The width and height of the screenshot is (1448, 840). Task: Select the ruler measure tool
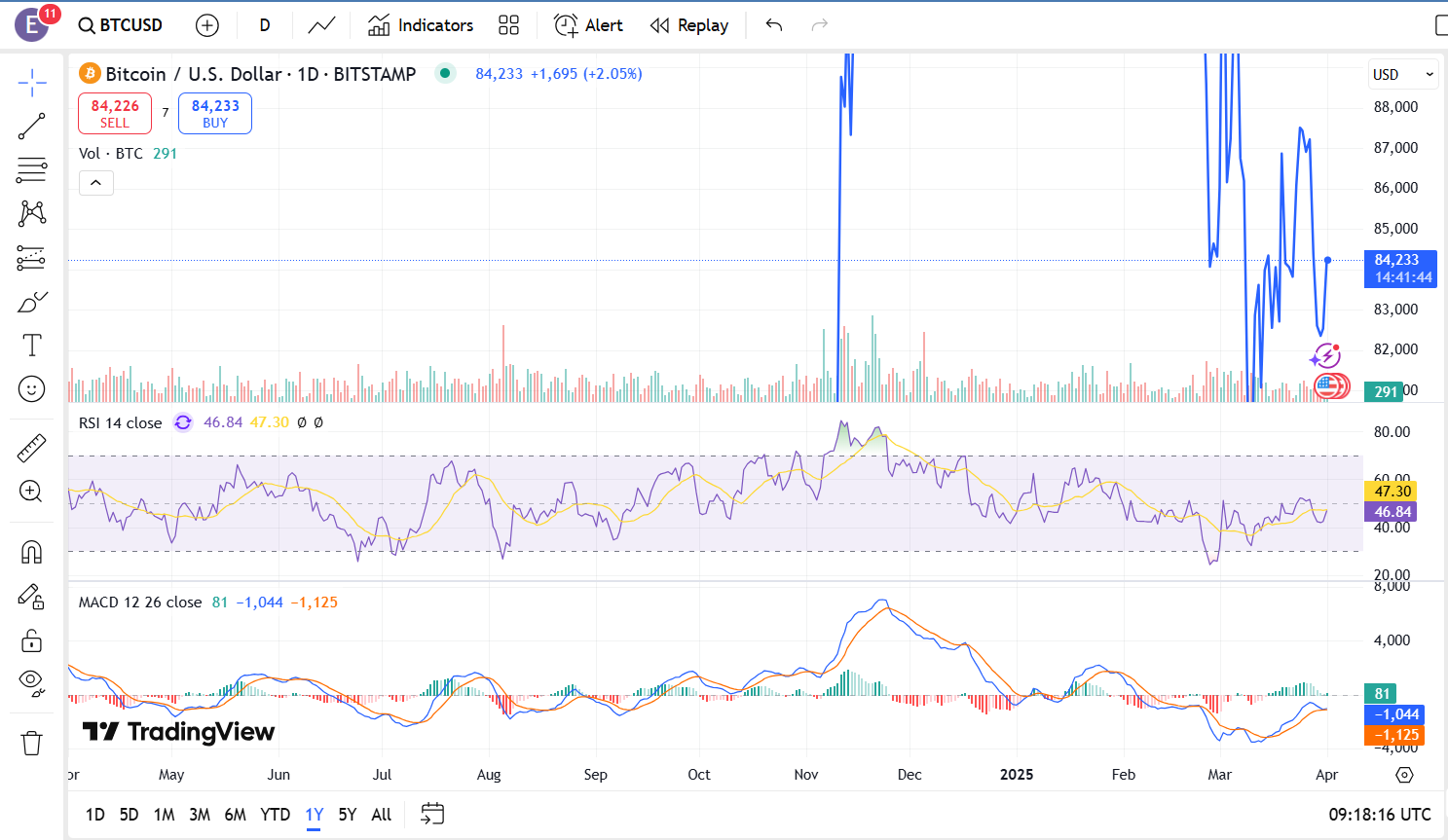31,449
